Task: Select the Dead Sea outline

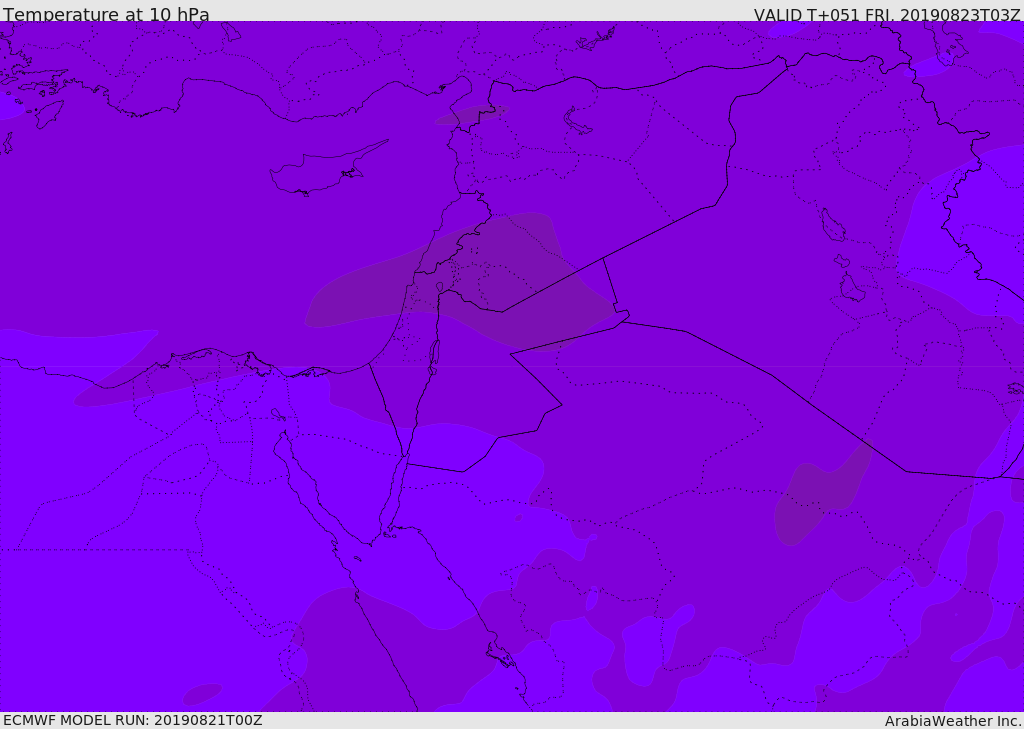Action: point(434,356)
